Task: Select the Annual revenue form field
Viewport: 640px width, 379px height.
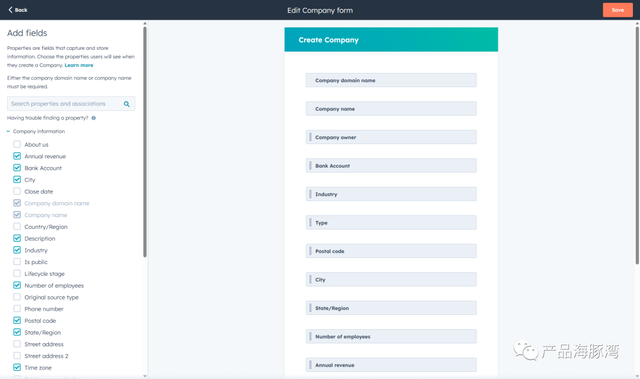Action: pyautogui.click(x=391, y=365)
